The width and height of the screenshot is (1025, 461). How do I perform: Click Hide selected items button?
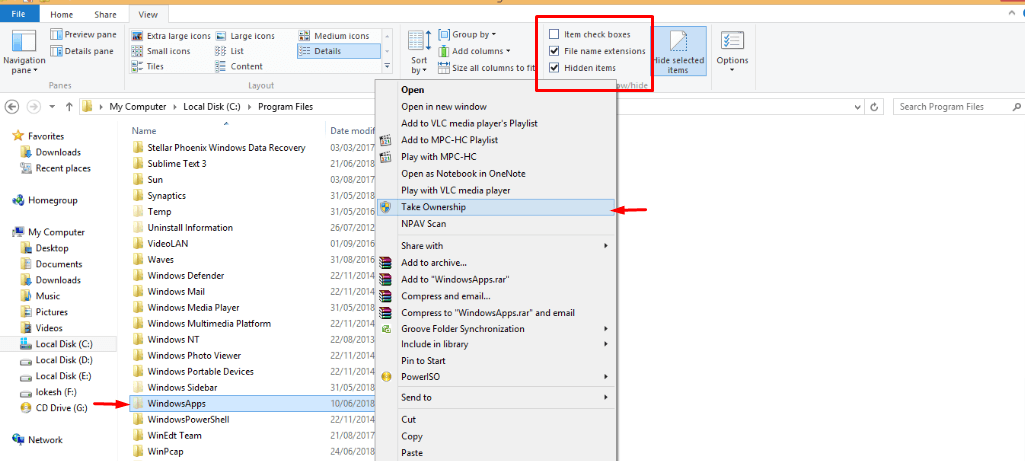(678, 51)
